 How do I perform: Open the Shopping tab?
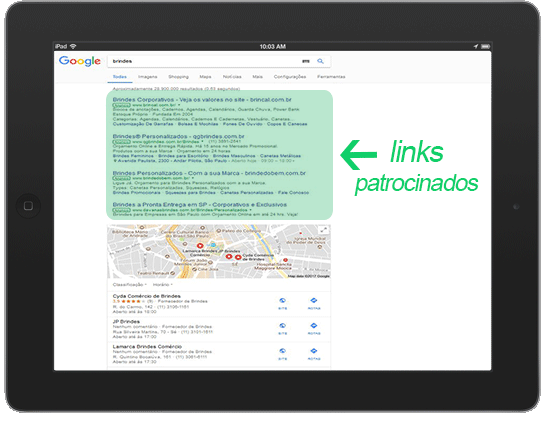(x=178, y=76)
